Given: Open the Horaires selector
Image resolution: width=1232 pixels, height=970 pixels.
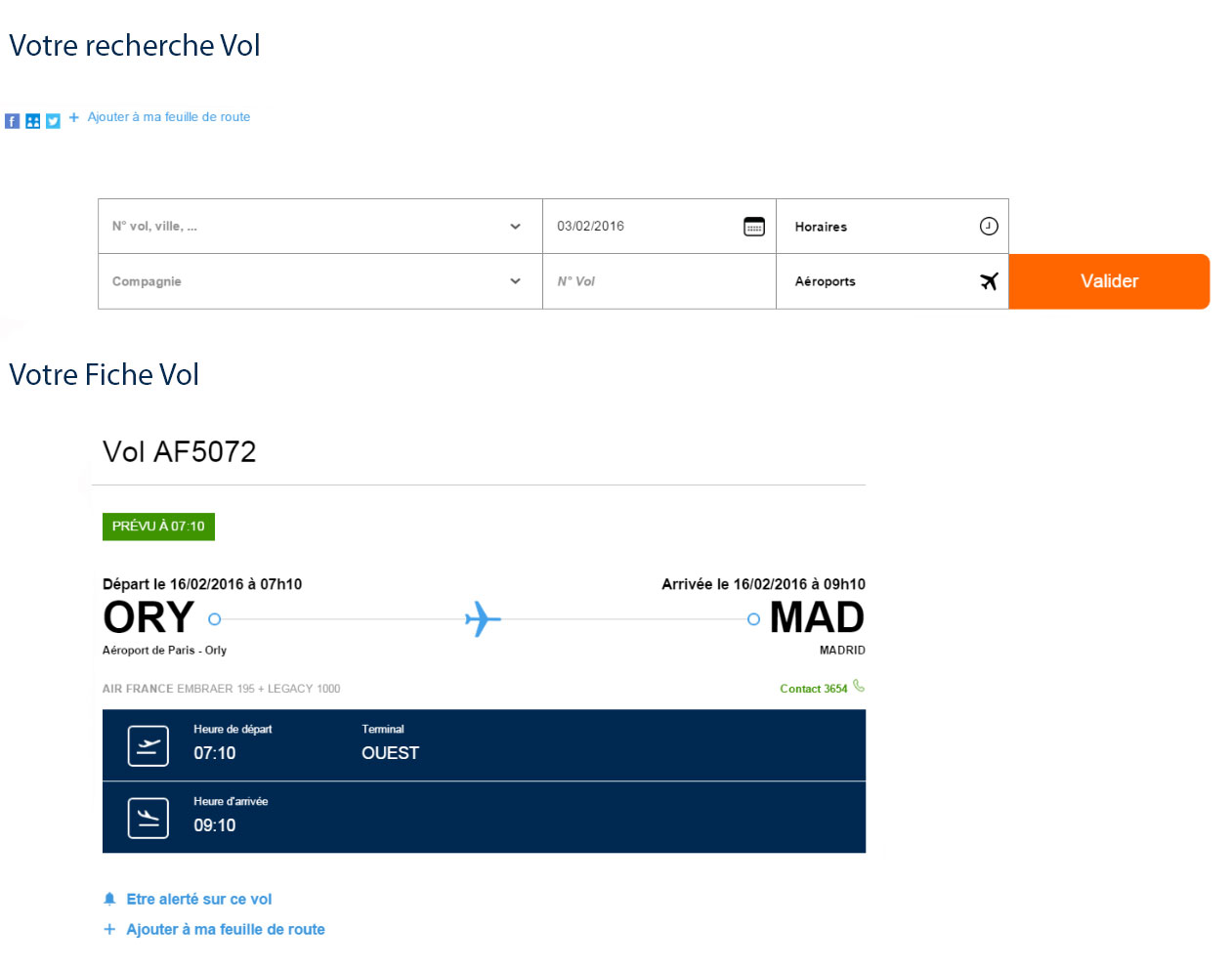Looking at the screenshot, I should tap(892, 227).
